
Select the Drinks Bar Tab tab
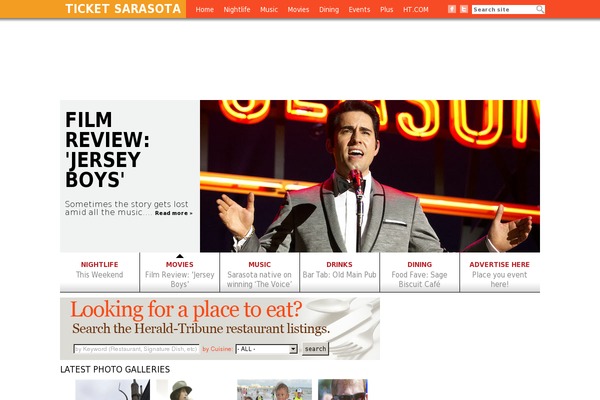pos(339,272)
